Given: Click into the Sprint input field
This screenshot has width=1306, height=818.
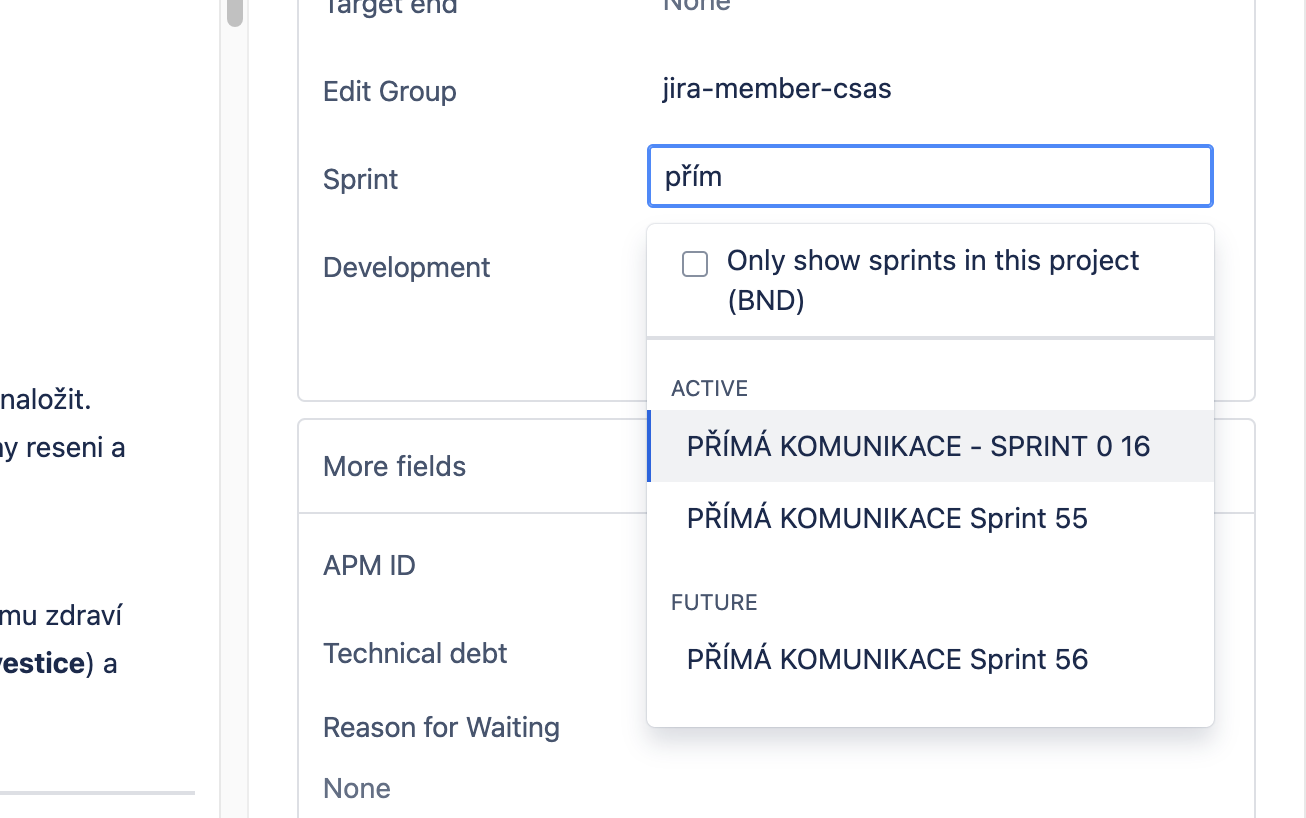Looking at the screenshot, I should (x=929, y=176).
